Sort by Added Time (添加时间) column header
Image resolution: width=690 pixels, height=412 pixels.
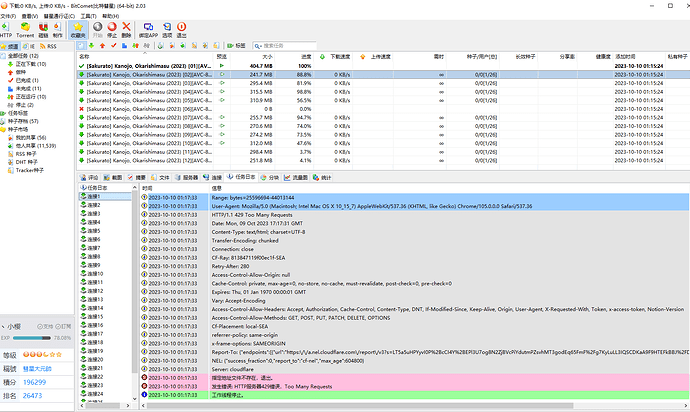639,57
